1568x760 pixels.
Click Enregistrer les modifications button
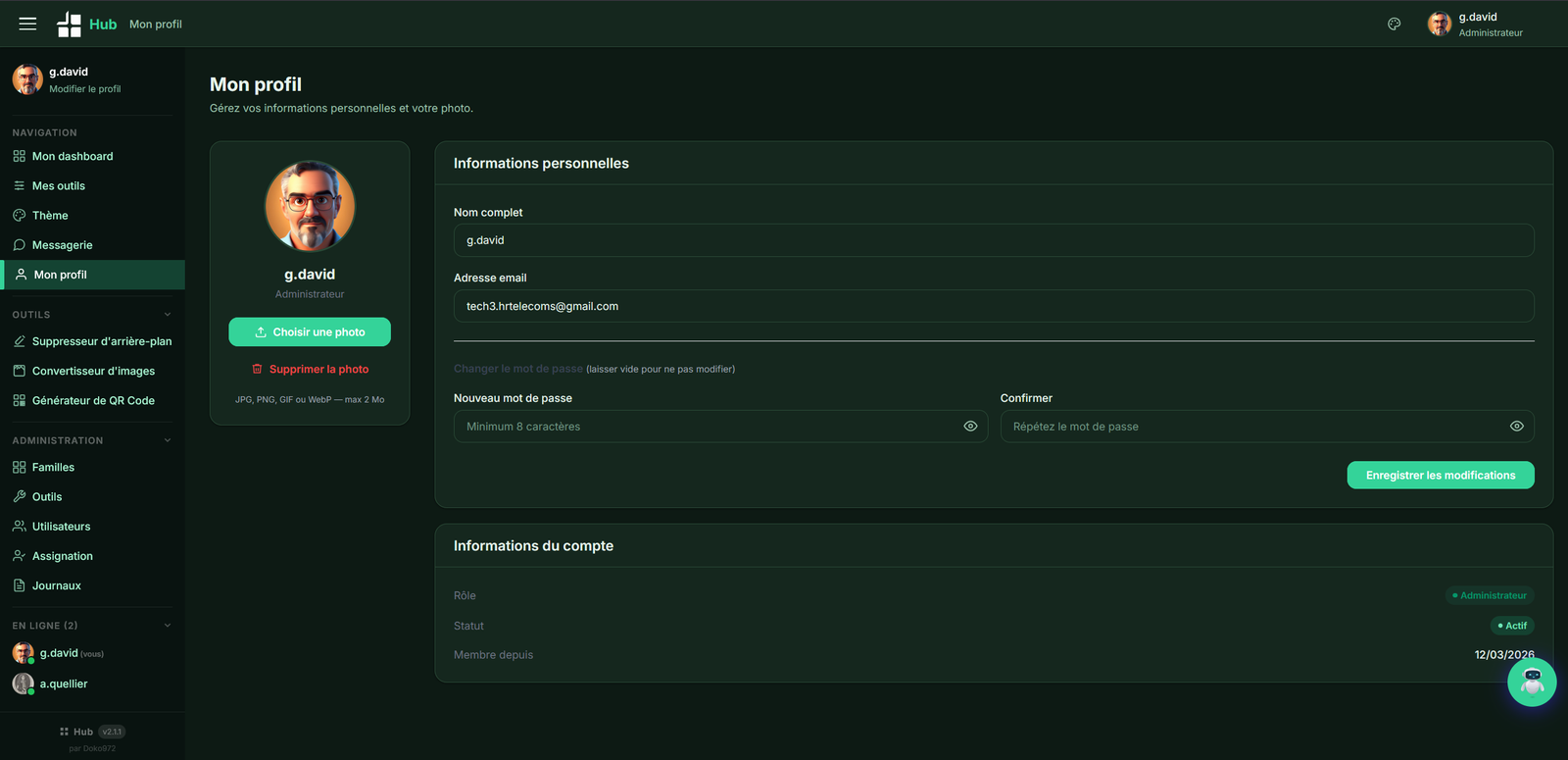(x=1441, y=476)
